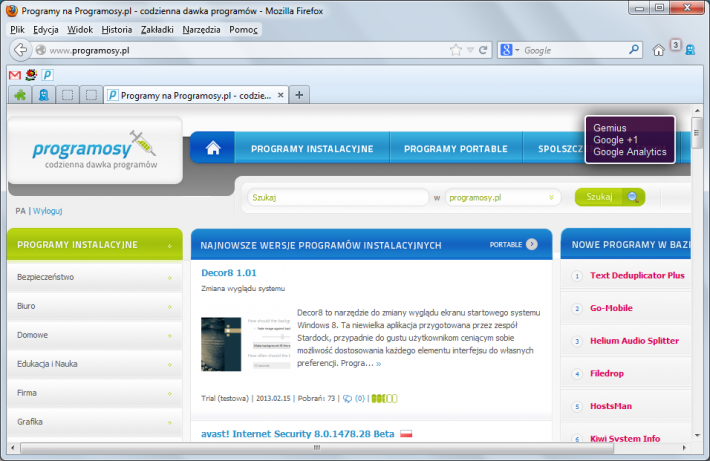Screen dimensions: 710x461
Task: Open the Helium Audio Splitter link
Action: coord(634,341)
